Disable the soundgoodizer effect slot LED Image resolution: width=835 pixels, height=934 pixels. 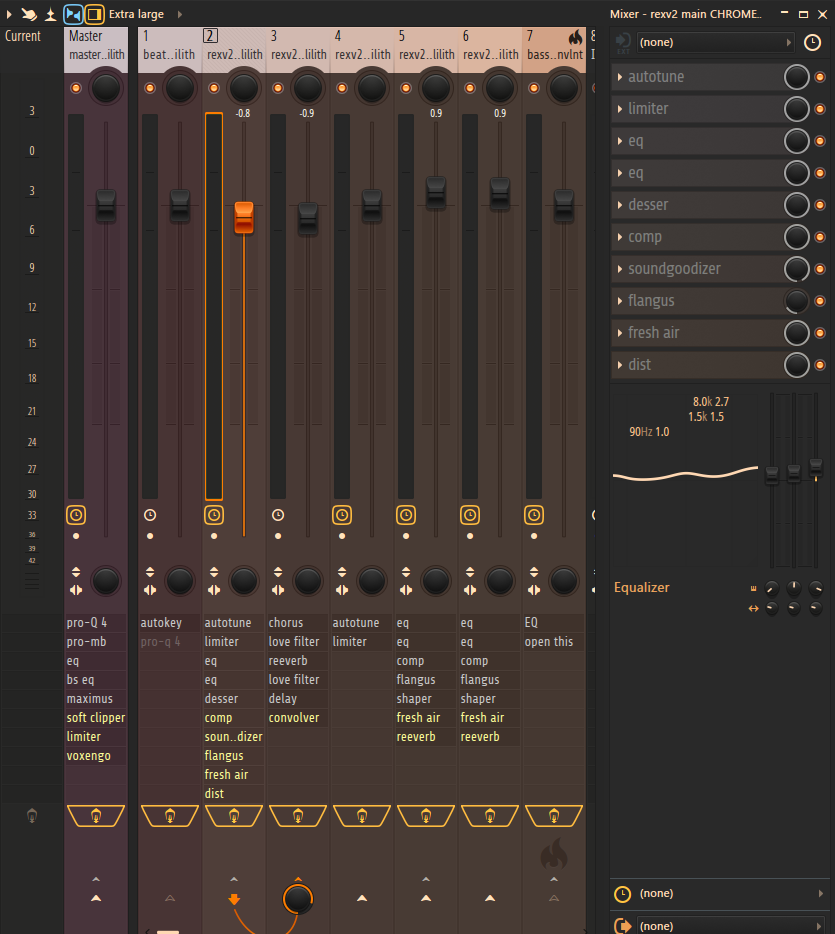(820, 269)
